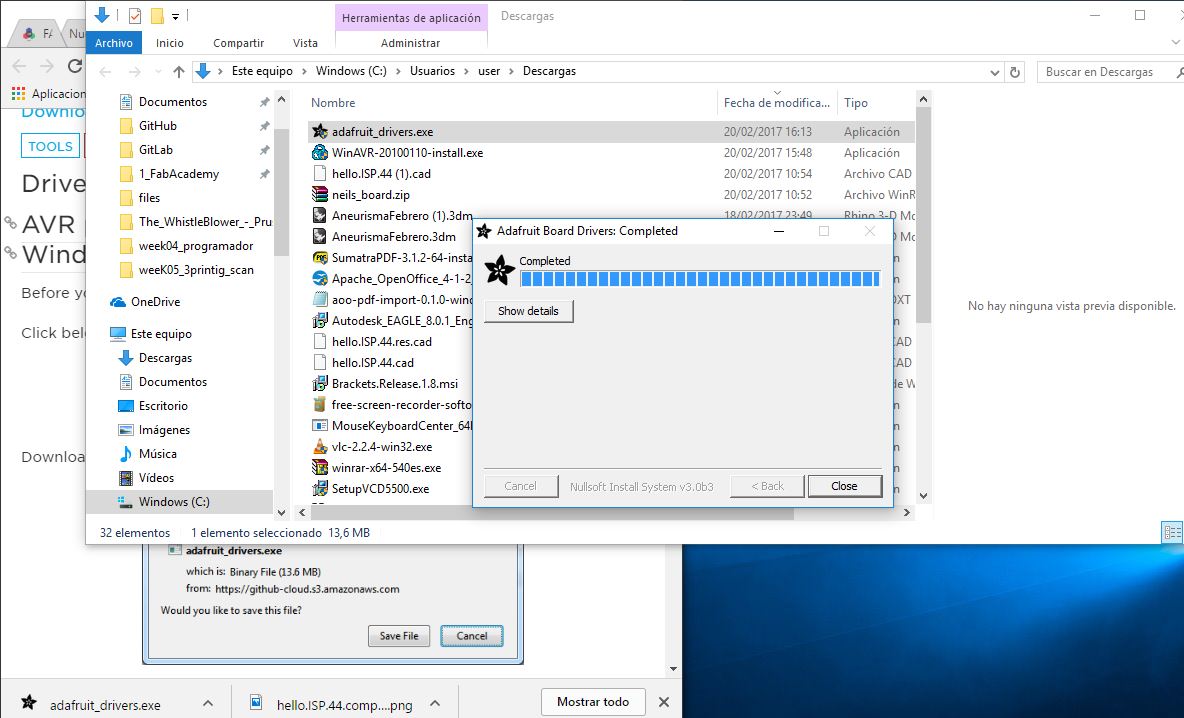Select Windows (C:) drive in sidebar
Viewport: 1184px width, 718px height.
click(x=180, y=501)
